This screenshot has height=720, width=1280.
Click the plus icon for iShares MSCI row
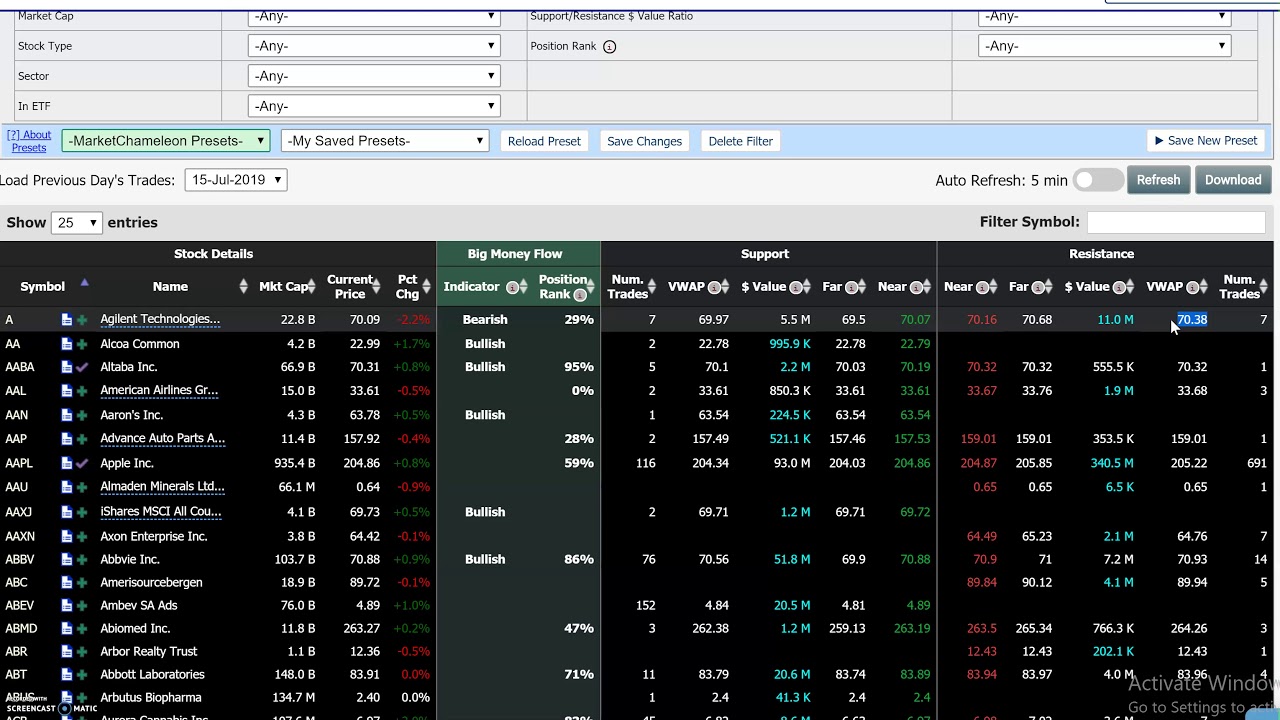(x=82, y=512)
